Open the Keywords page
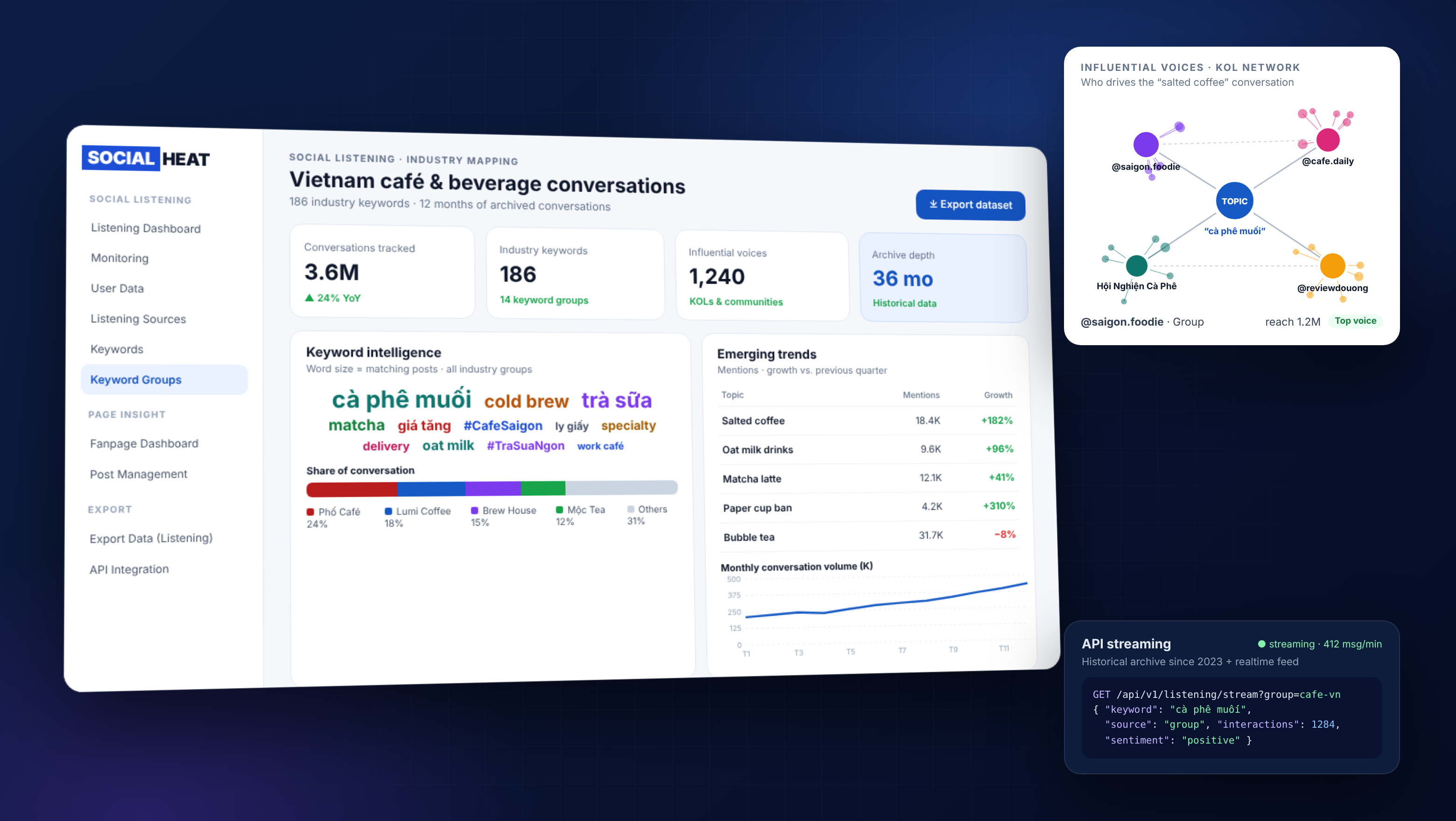1456x821 pixels. [x=117, y=349]
